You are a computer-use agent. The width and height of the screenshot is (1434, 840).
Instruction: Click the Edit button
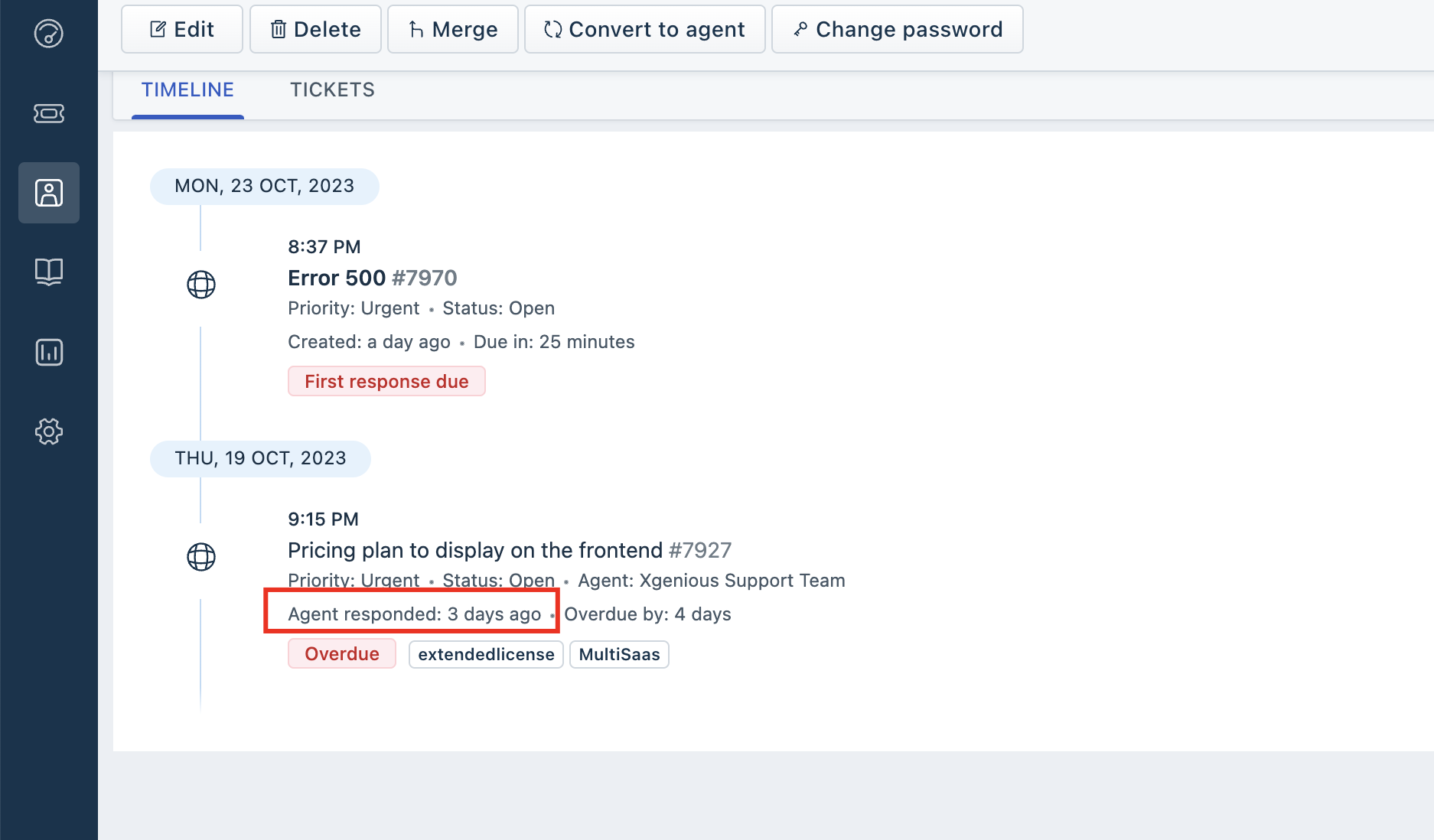[x=182, y=29]
